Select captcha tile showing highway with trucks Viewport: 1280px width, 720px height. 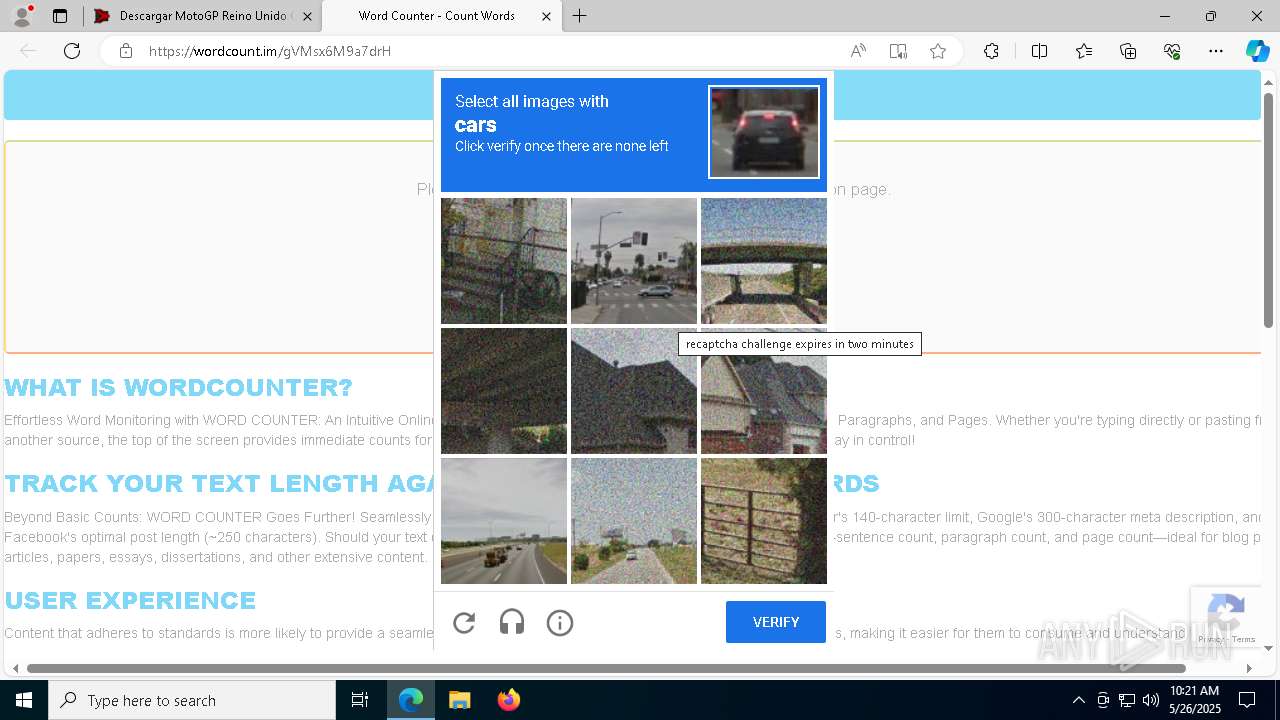[x=504, y=521]
